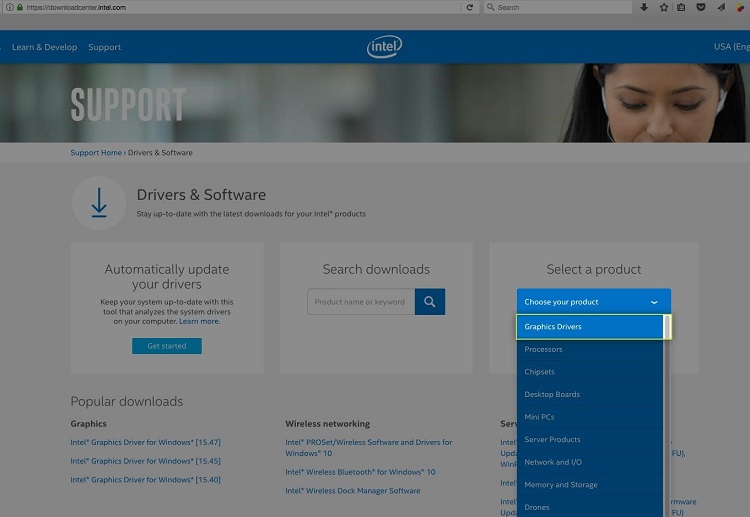The image size is (750, 517).
Task: Bookmark page with the star icon
Action: [x=663, y=7]
